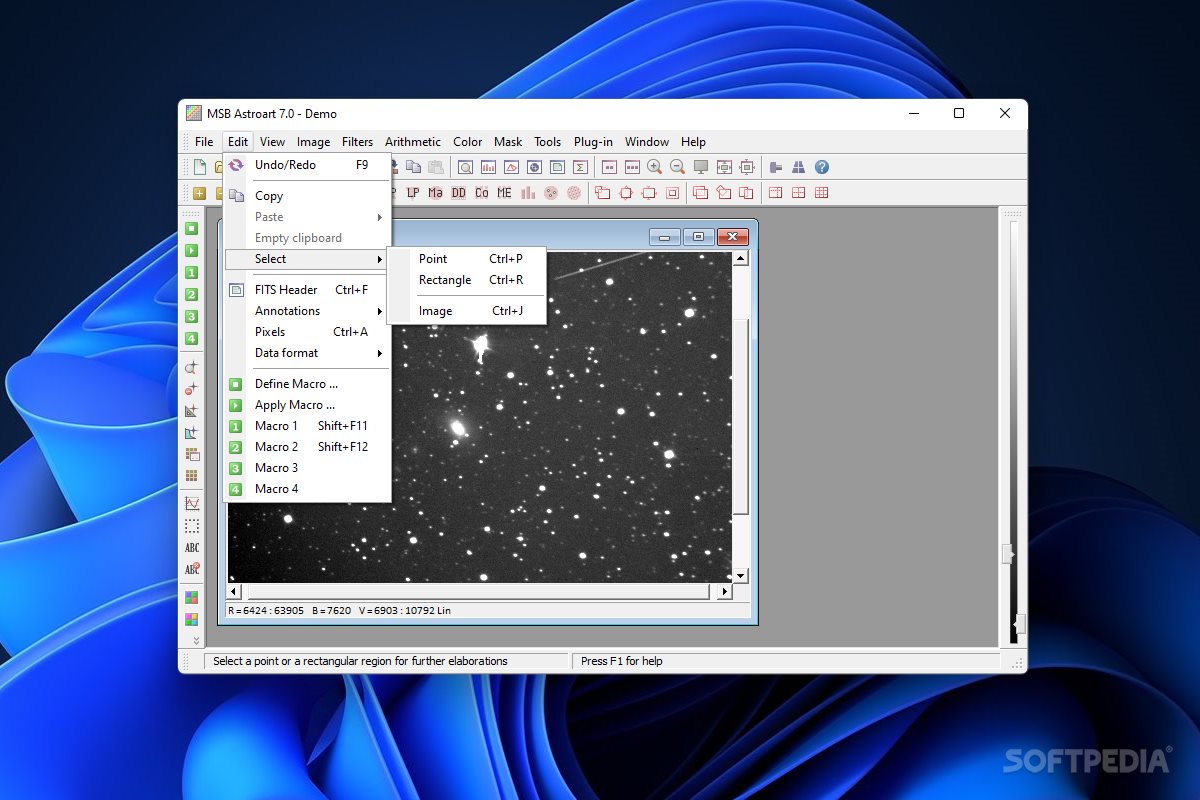
Task: Open the Filters menu
Action: click(357, 142)
